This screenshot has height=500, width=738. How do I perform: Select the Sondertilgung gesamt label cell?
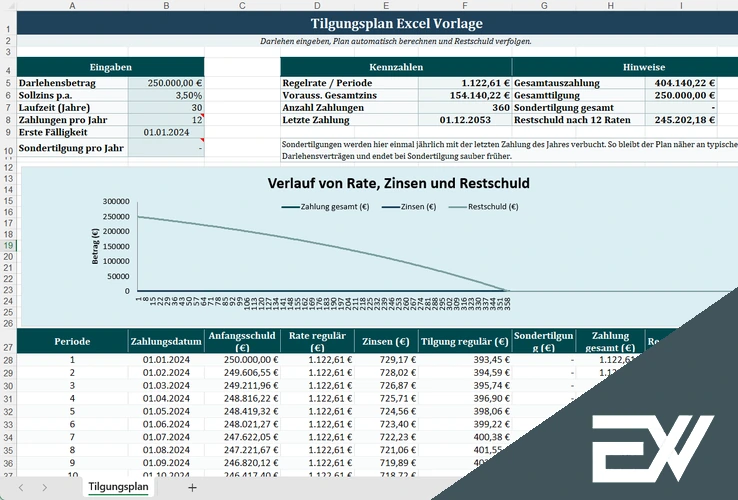click(x=578, y=107)
